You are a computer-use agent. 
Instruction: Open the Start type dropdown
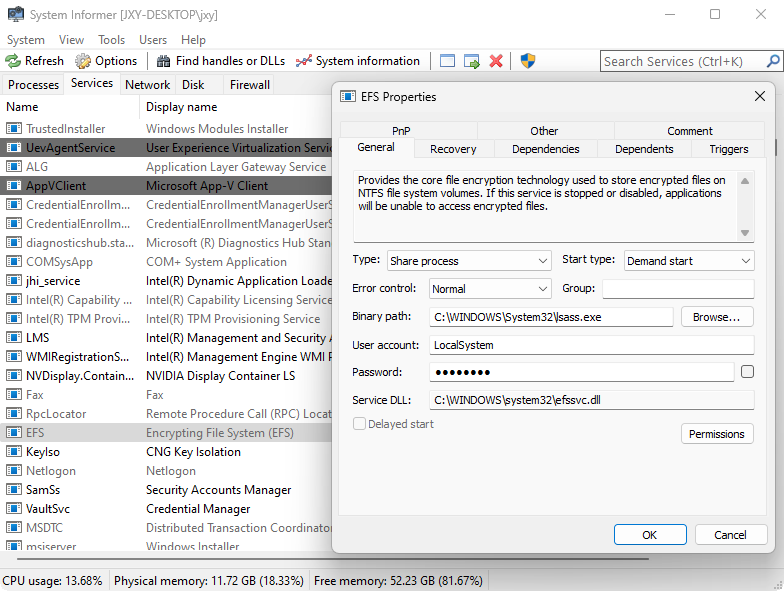coord(688,261)
